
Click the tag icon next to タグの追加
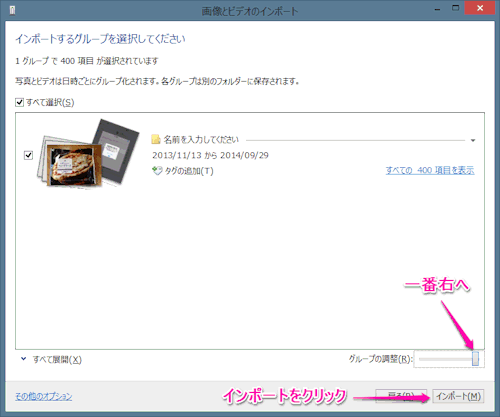[x=157, y=171]
